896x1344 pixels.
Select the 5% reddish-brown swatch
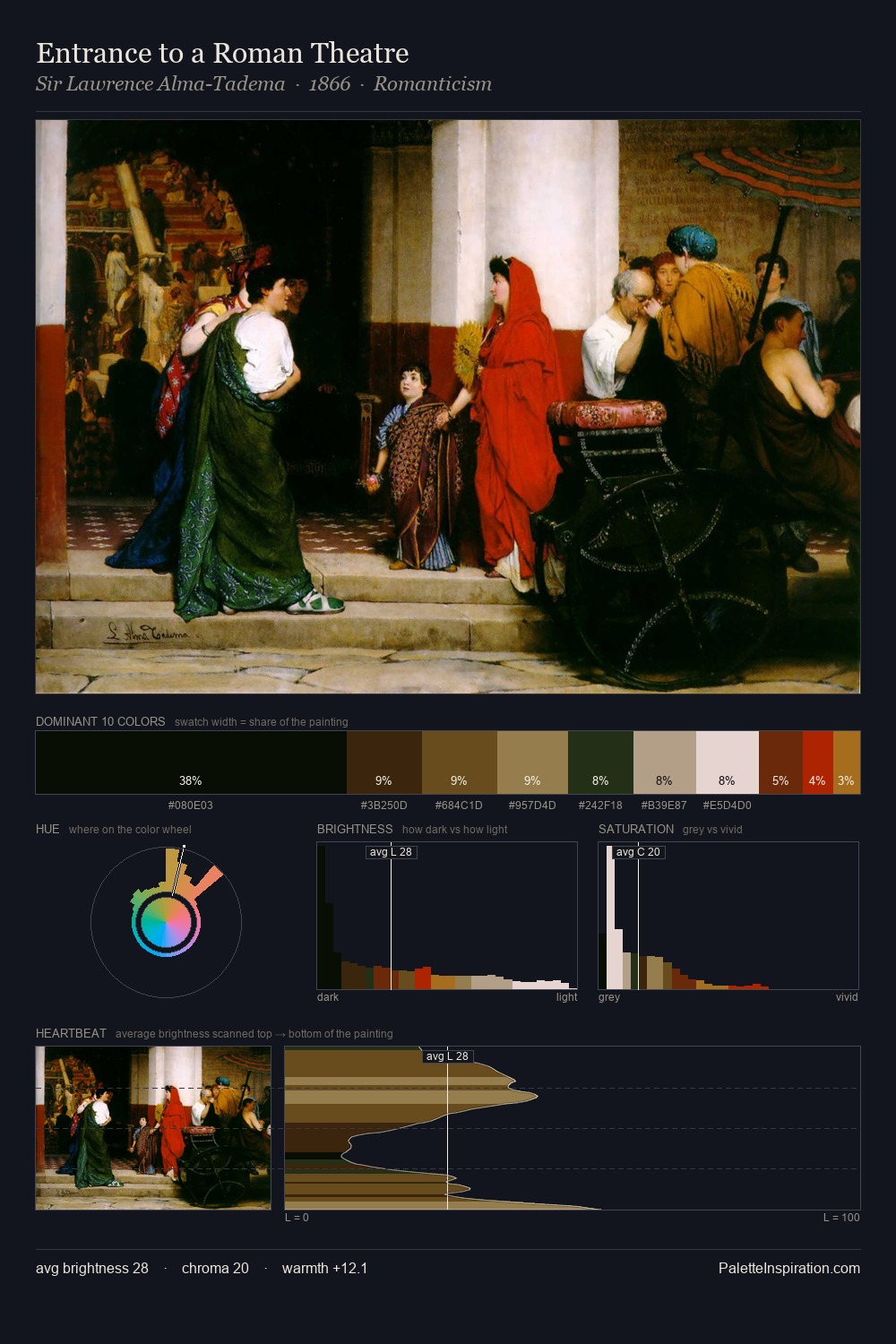[780, 762]
